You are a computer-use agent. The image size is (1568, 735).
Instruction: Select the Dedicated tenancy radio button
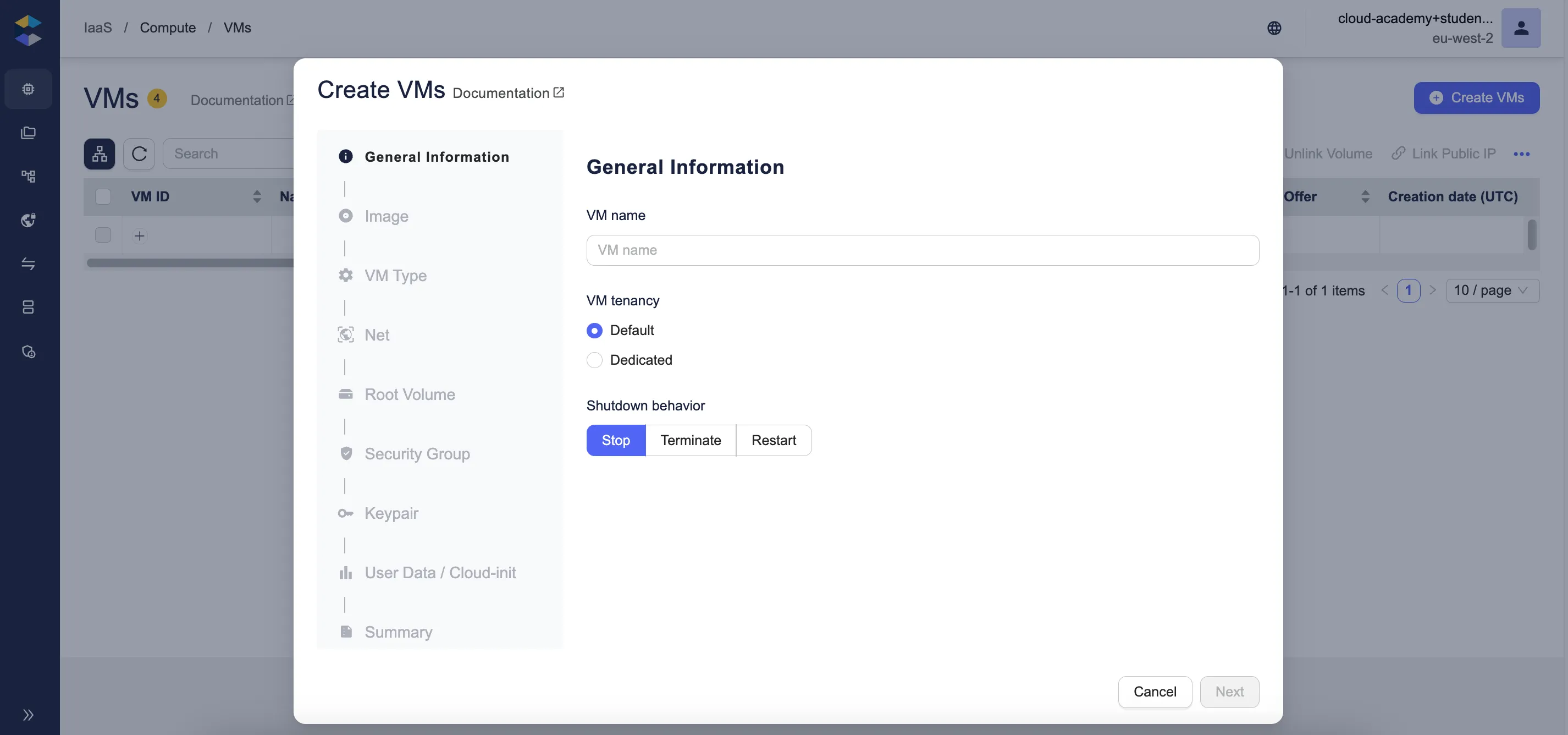pos(594,360)
